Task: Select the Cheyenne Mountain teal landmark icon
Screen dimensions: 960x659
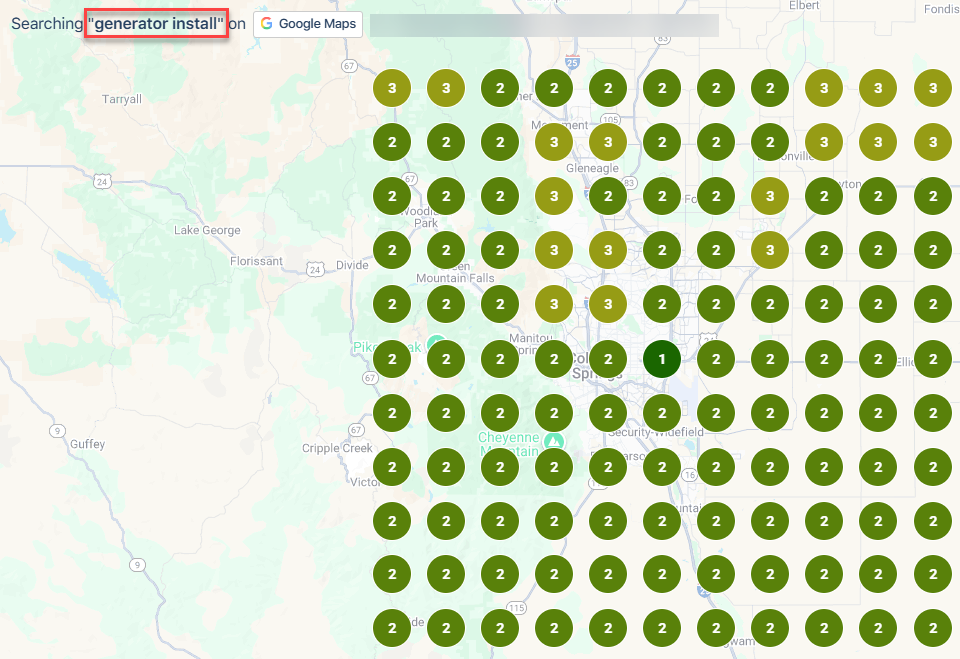Action: [553, 441]
